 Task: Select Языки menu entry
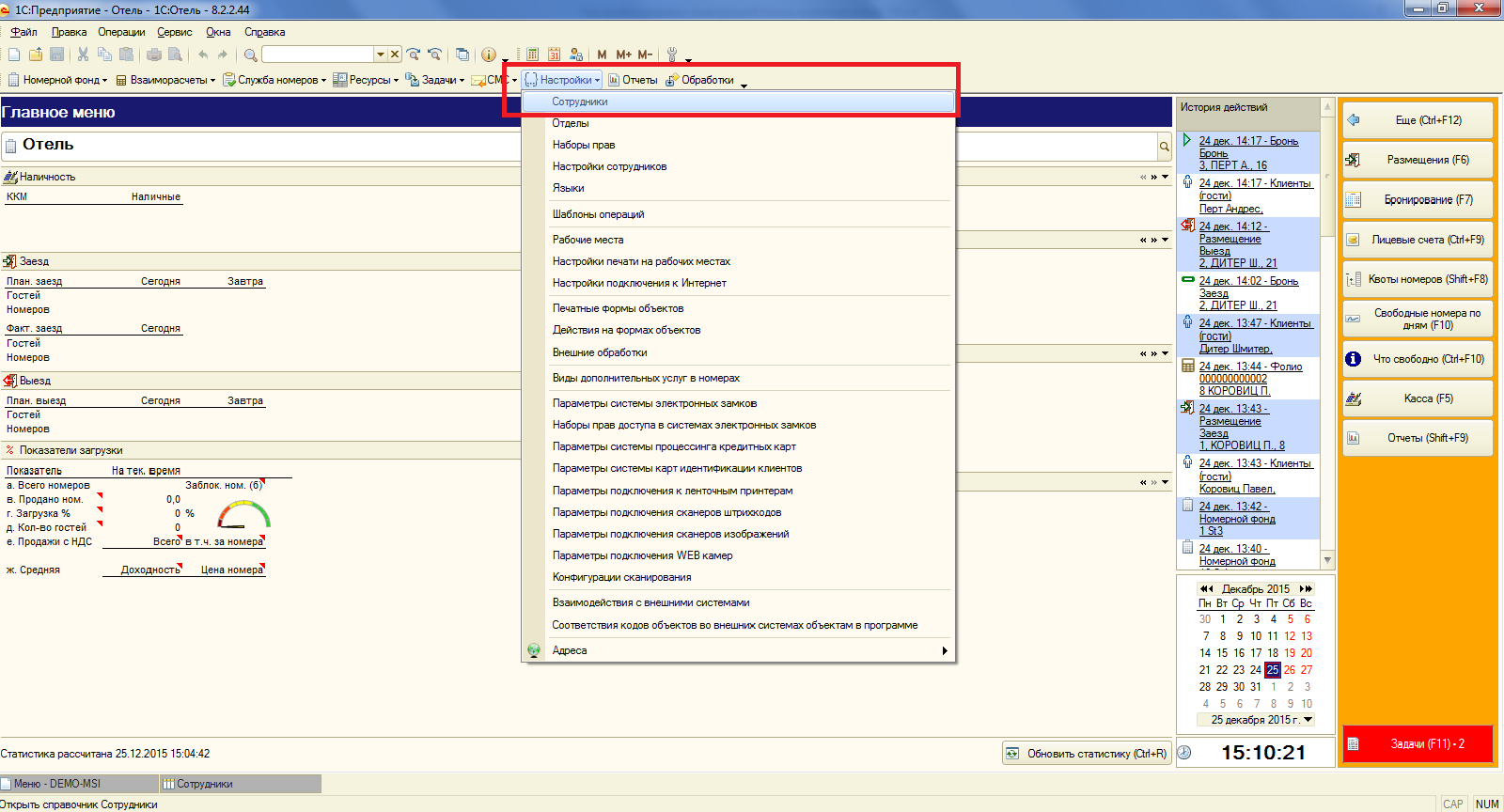(x=738, y=188)
